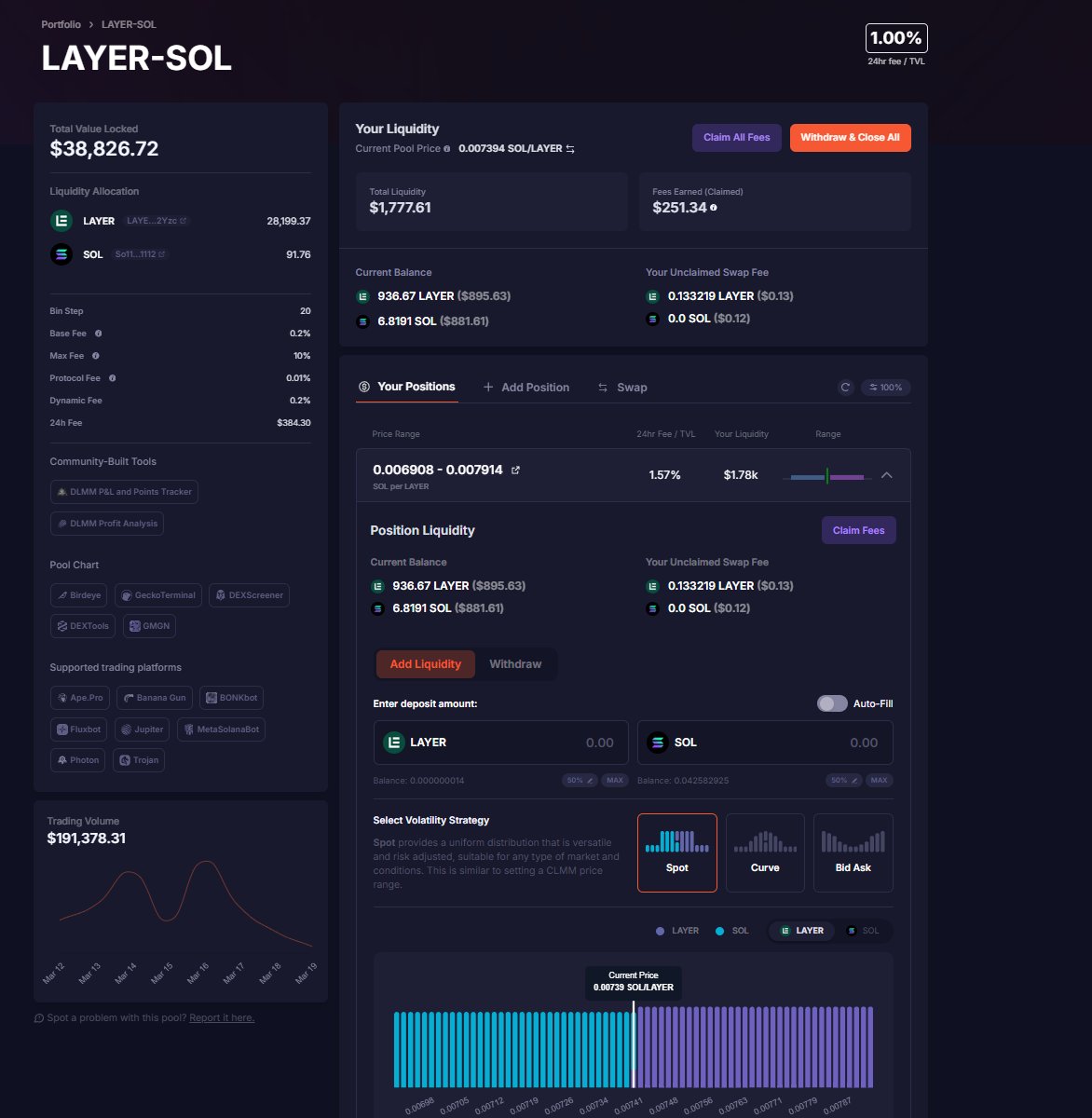Select the Bid Ask volatility strategy
The height and width of the screenshot is (1118, 1092).
pyautogui.click(x=853, y=852)
